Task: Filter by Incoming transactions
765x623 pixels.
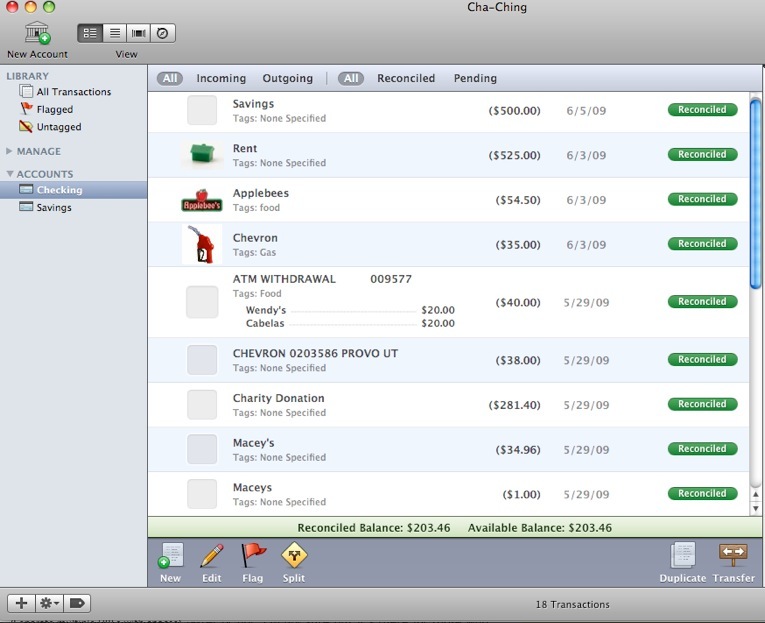Action: click(221, 78)
